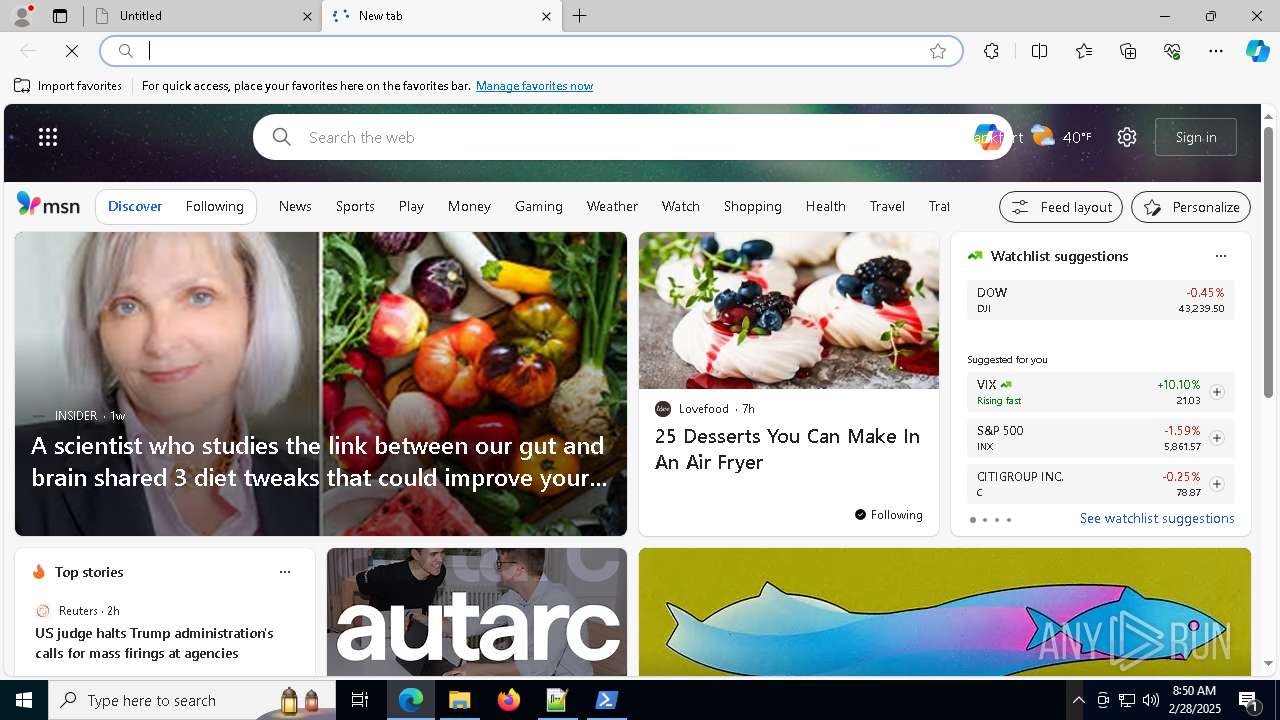Toggle split screen view

point(1039,51)
